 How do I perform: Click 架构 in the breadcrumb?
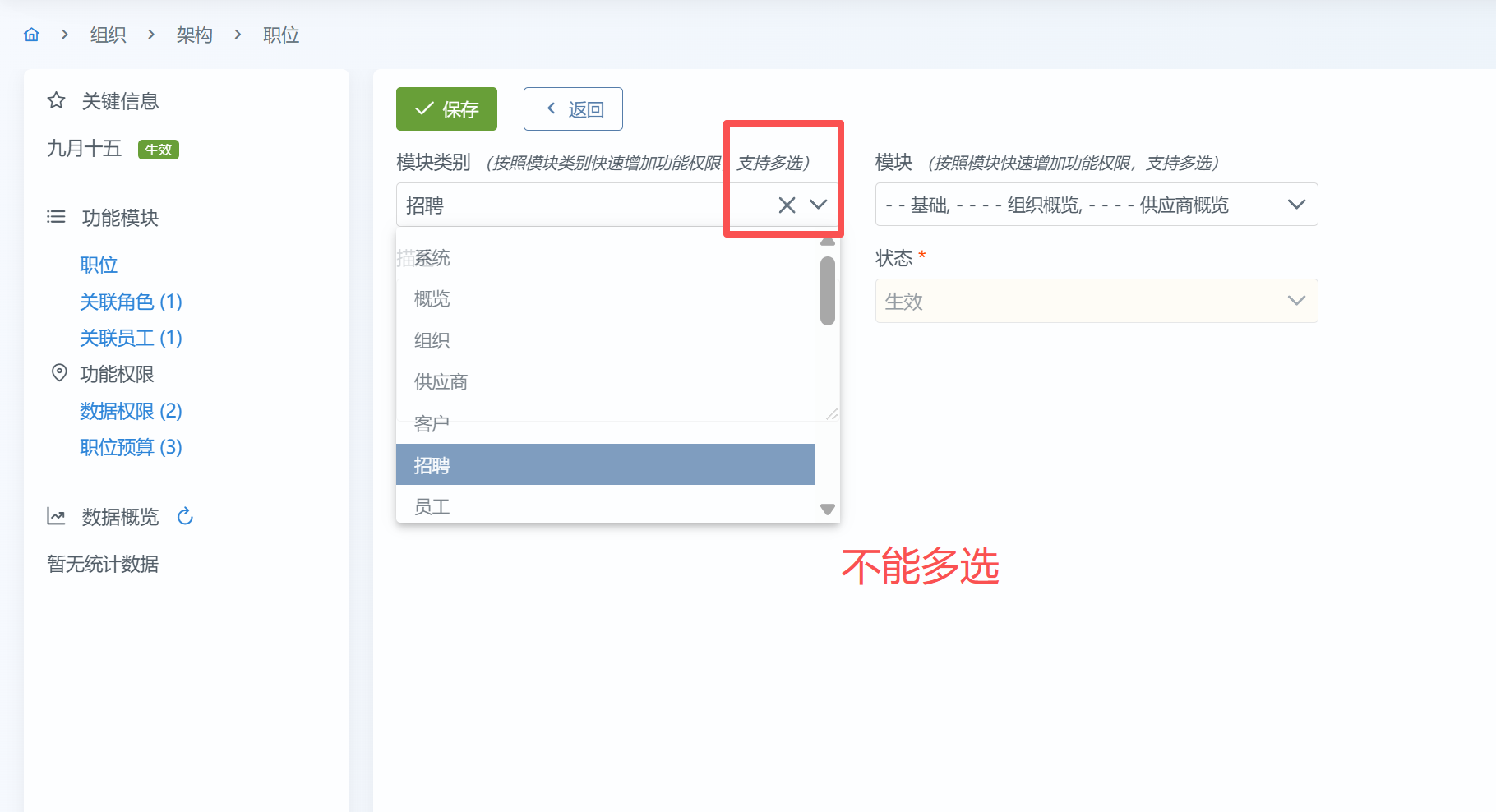pos(194,35)
